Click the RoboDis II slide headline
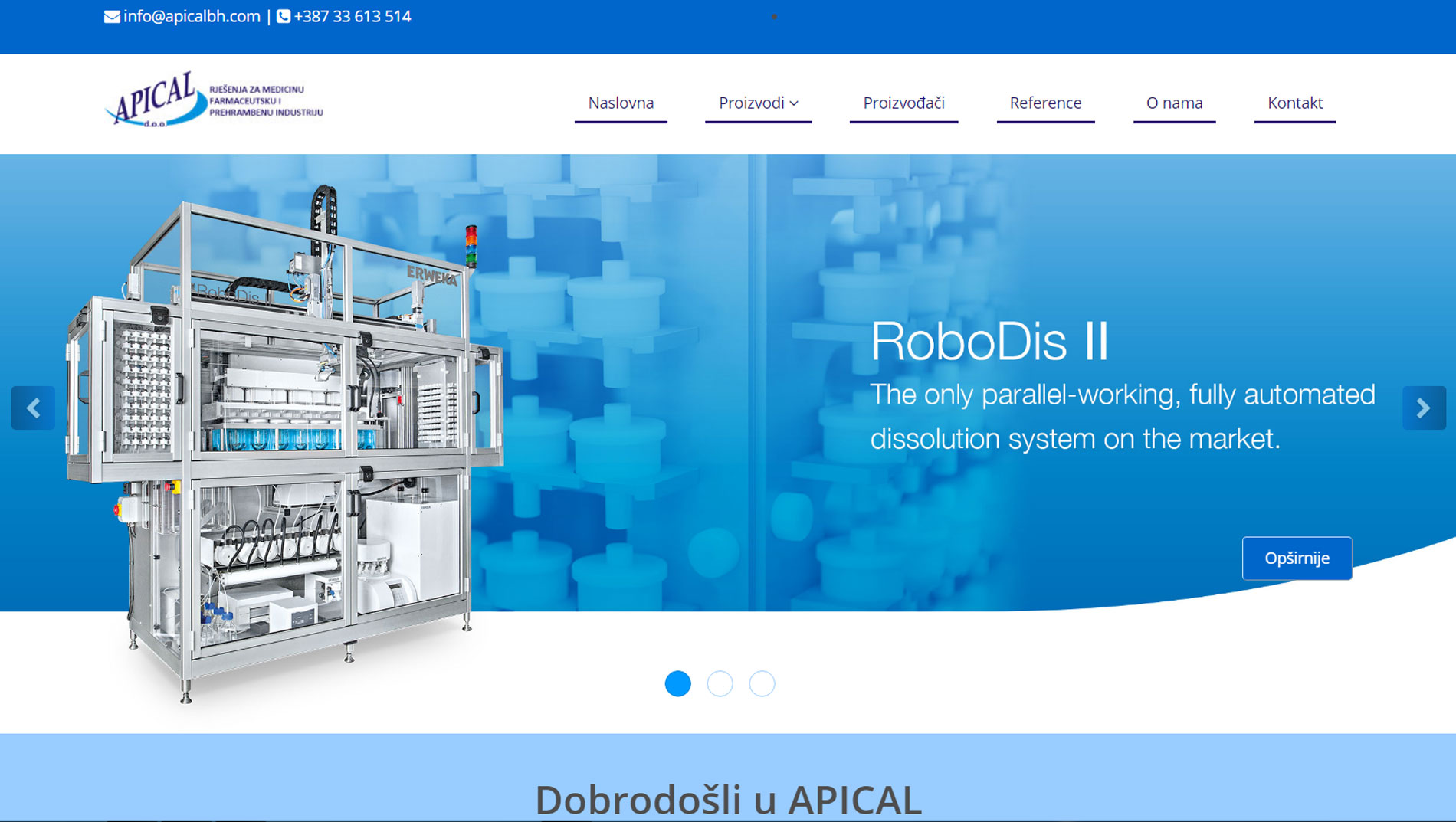The image size is (1456, 822). pos(989,341)
